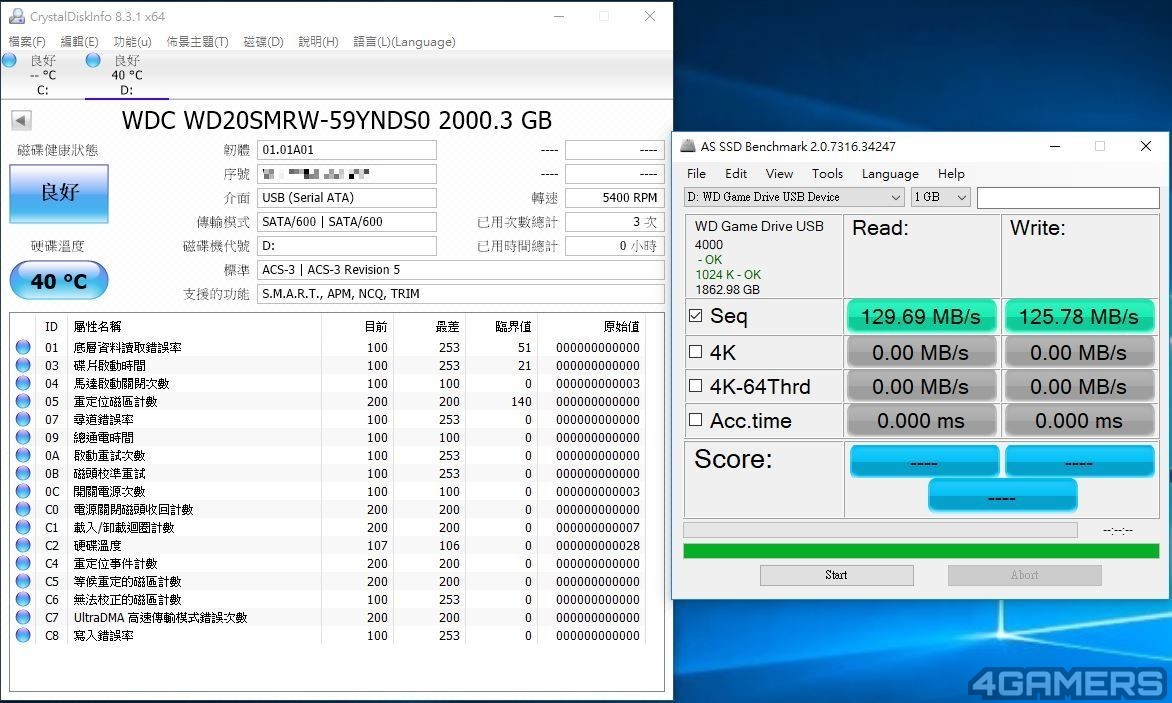Click status icon for attribute ID 04

point(23,383)
